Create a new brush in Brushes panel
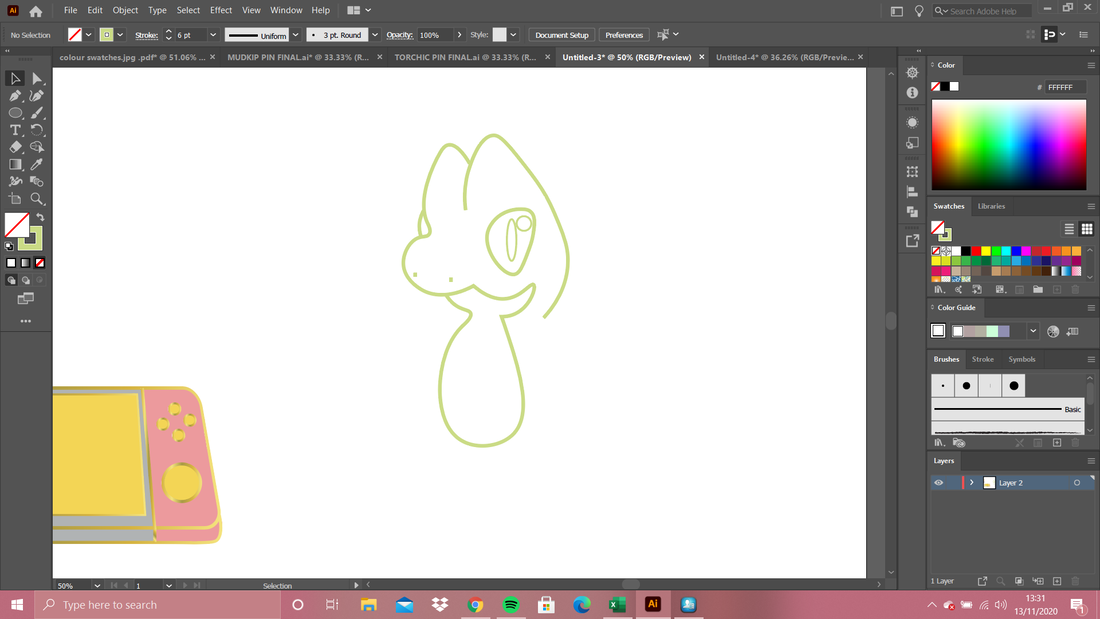Viewport: 1100px width, 619px height. (1057, 443)
